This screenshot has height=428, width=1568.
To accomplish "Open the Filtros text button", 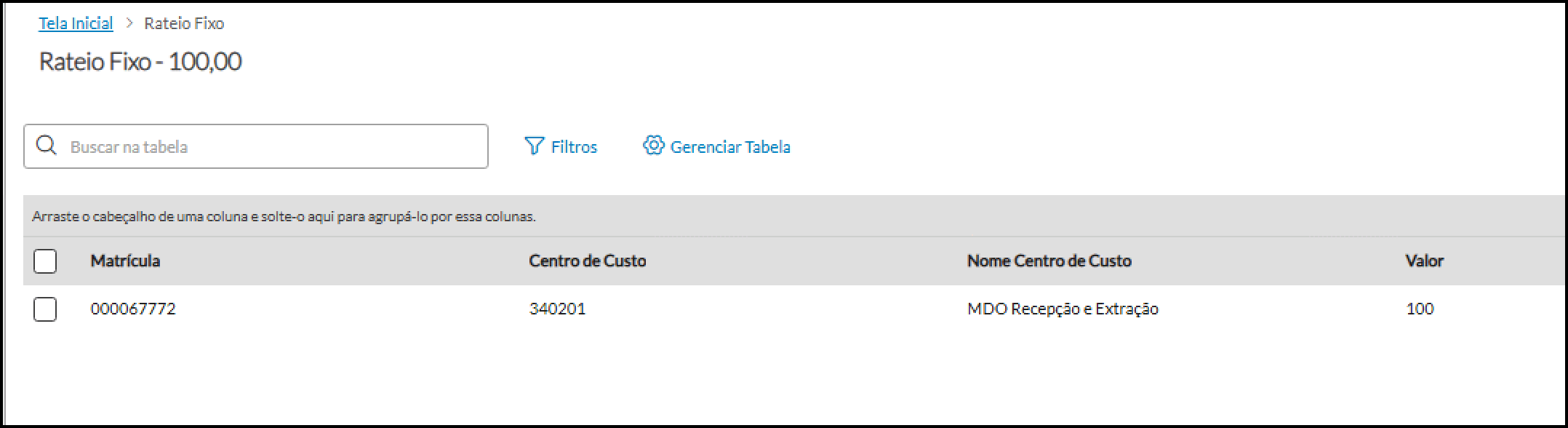I will click(574, 147).
